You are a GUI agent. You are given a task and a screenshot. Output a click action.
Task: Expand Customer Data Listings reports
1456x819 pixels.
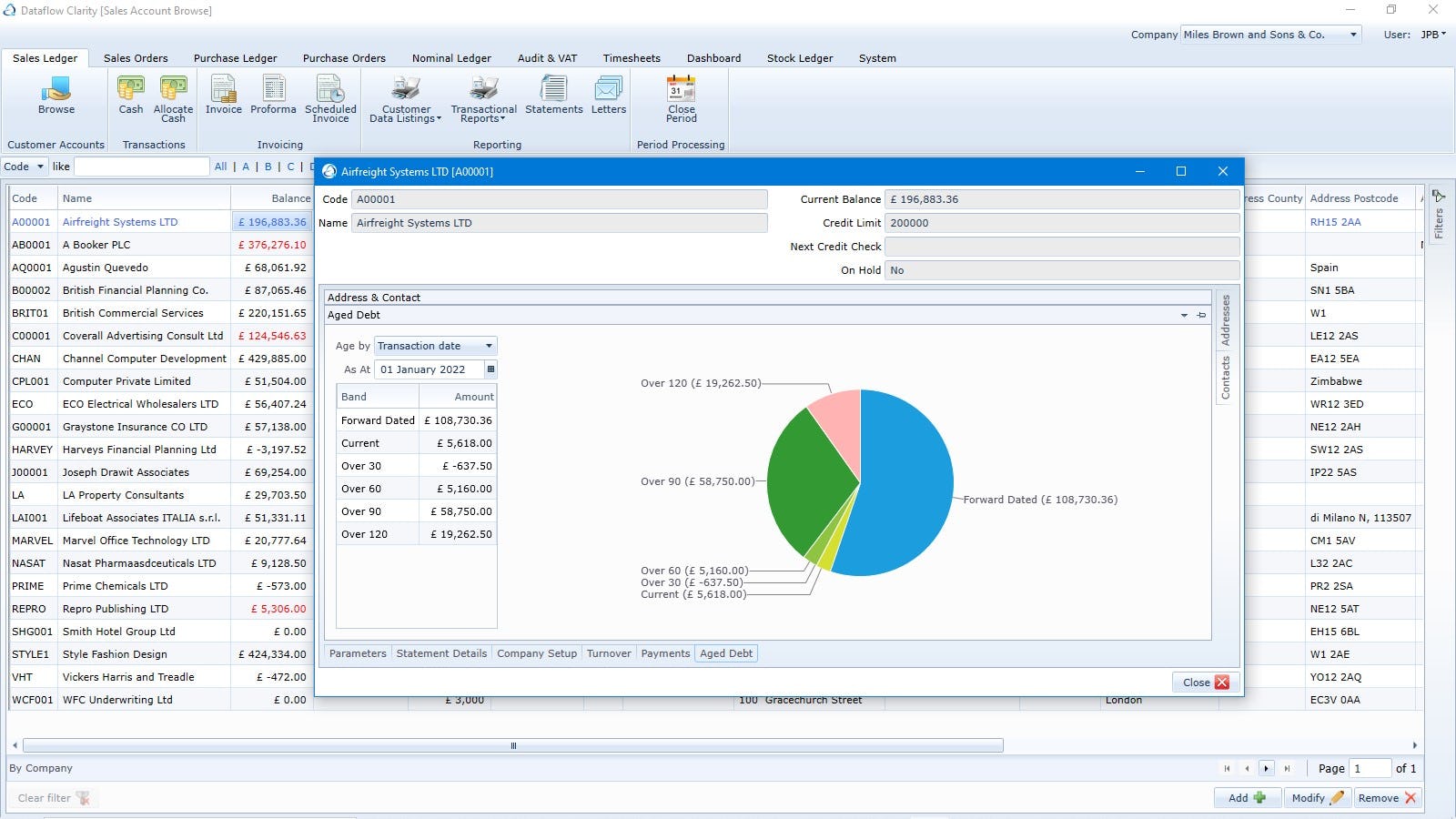pos(406,98)
